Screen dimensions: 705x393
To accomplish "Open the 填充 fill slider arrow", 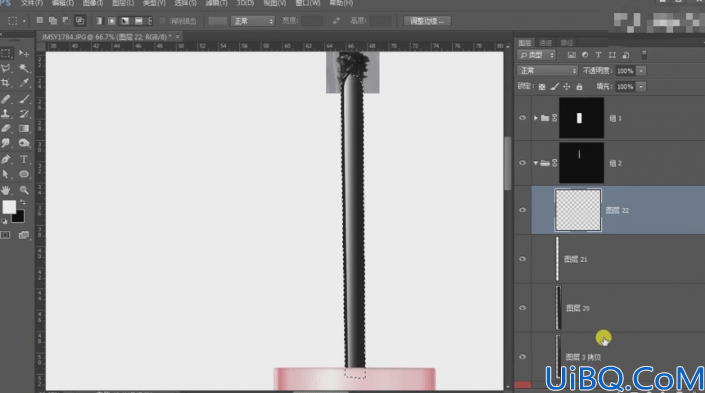I will point(641,86).
